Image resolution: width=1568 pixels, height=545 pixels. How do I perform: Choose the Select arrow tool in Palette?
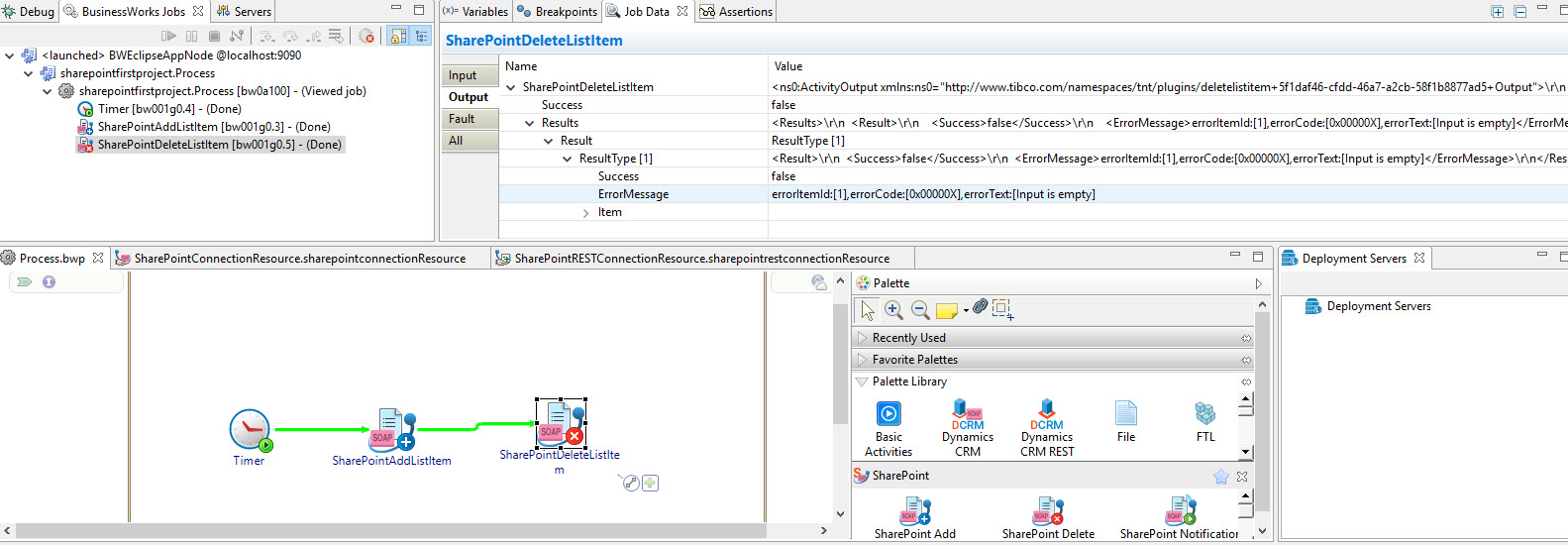868,310
